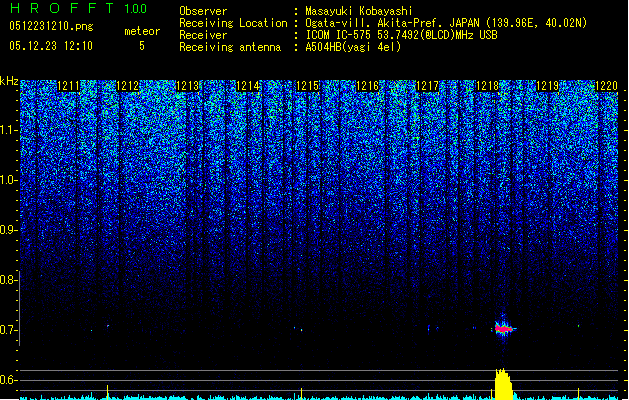
Task: Click the 0.9 kHz axis label
Action: 9,230
